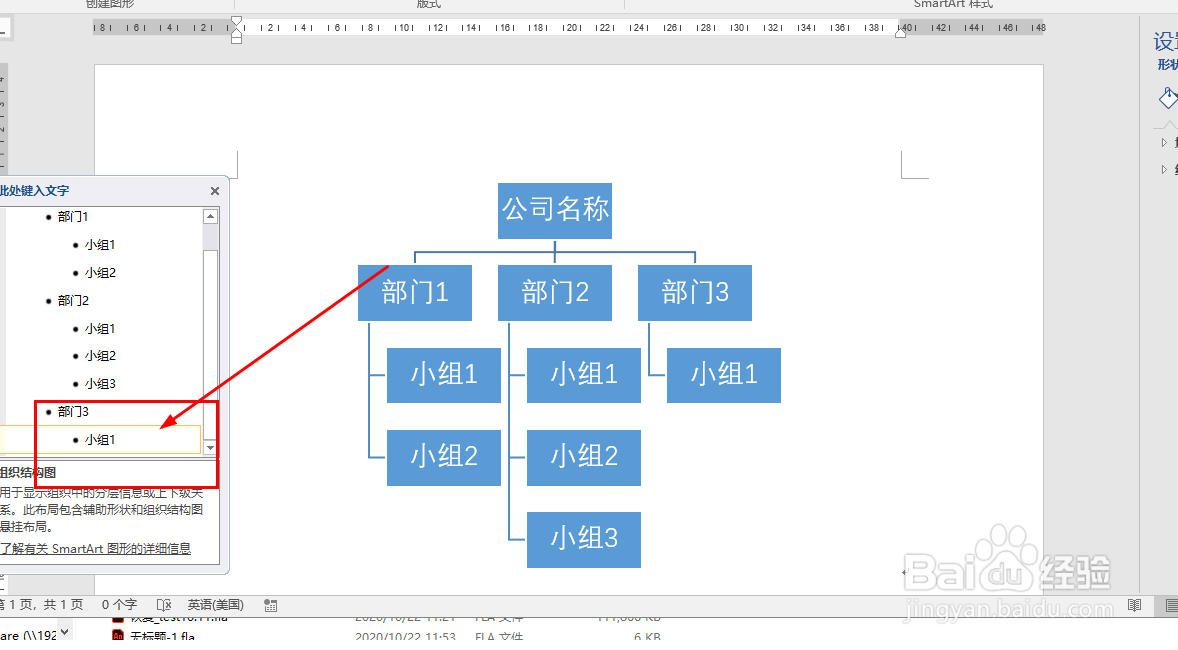The width and height of the screenshot is (1178, 650).
Task: Select 部门3 in the text pane
Action: pyautogui.click(x=73, y=412)
